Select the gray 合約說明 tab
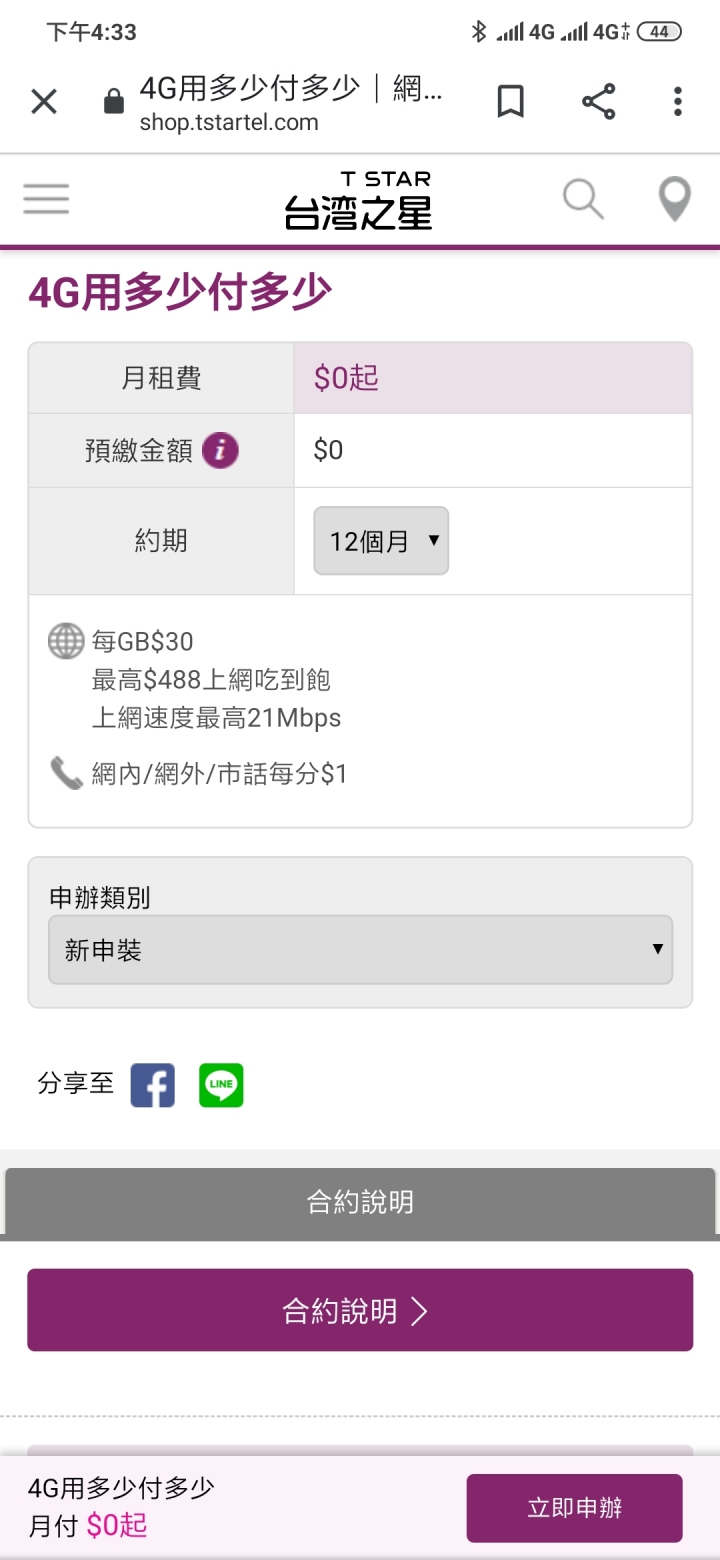This screenshot has width=720, height=1560. coord(360,1201)
